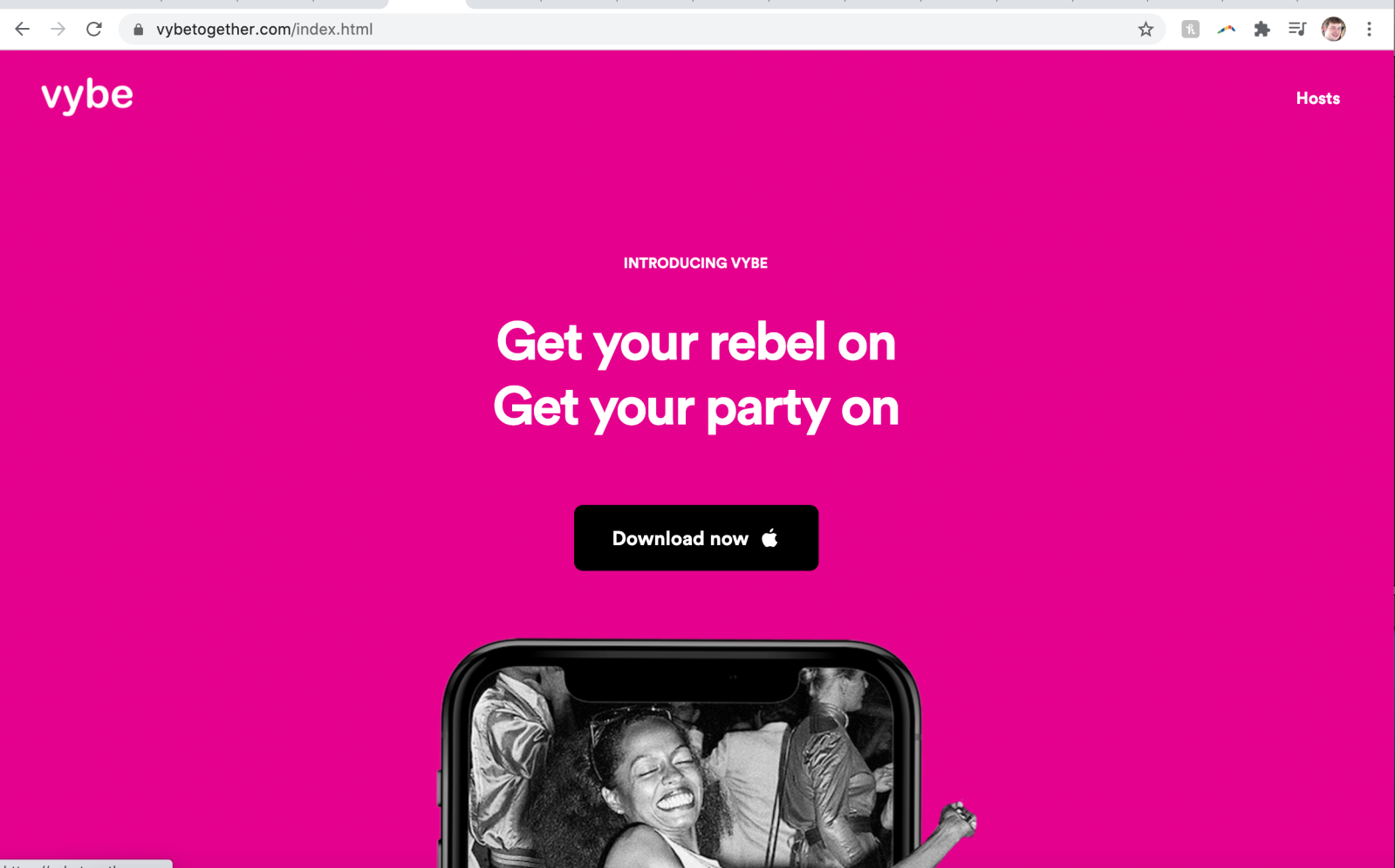Open the Chrome profile avatar
Screen dimensions: 1395x868
click(1333, 29)
